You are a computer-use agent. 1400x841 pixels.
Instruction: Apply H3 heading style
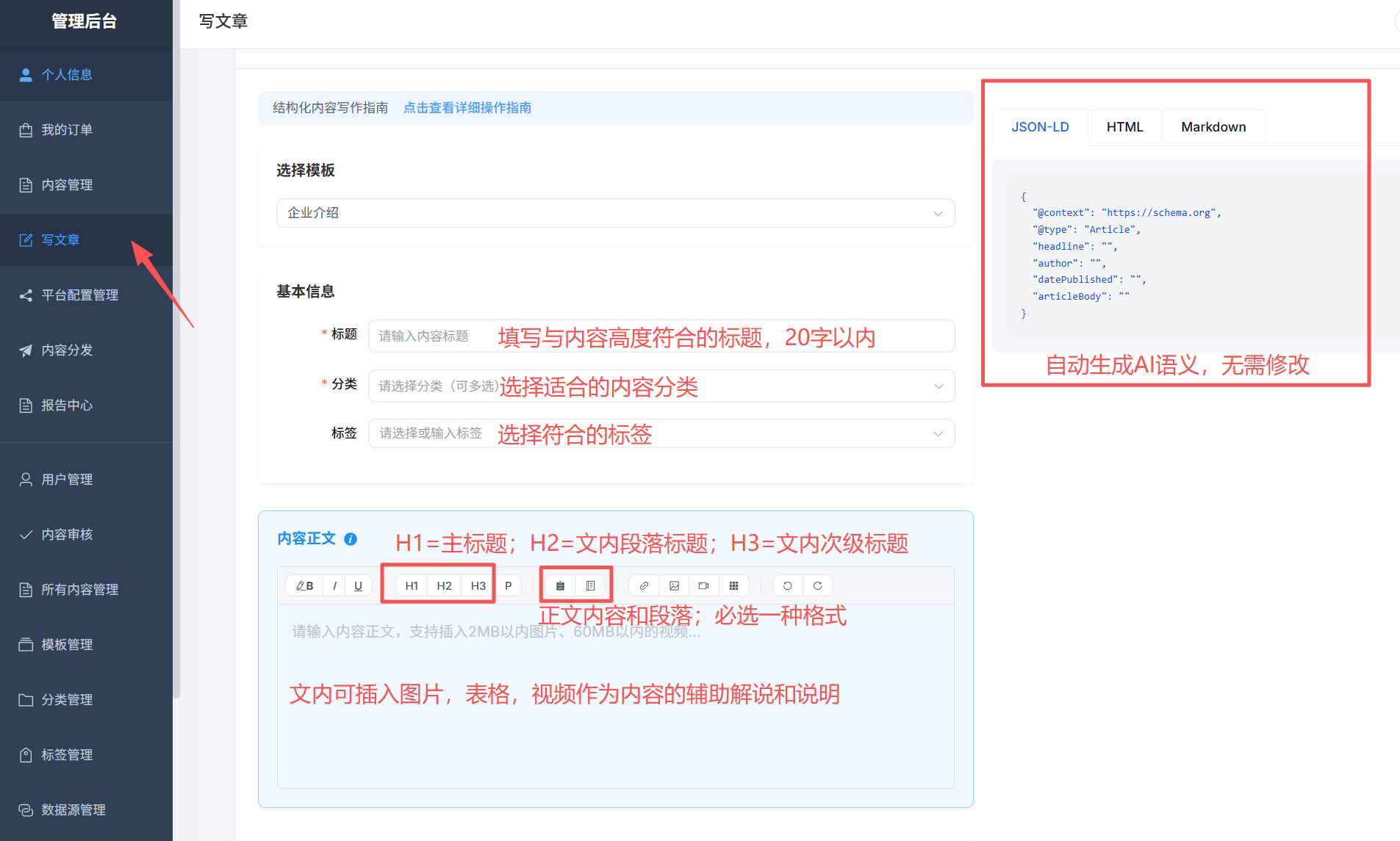pyautogui.click(x=478, y=585)
